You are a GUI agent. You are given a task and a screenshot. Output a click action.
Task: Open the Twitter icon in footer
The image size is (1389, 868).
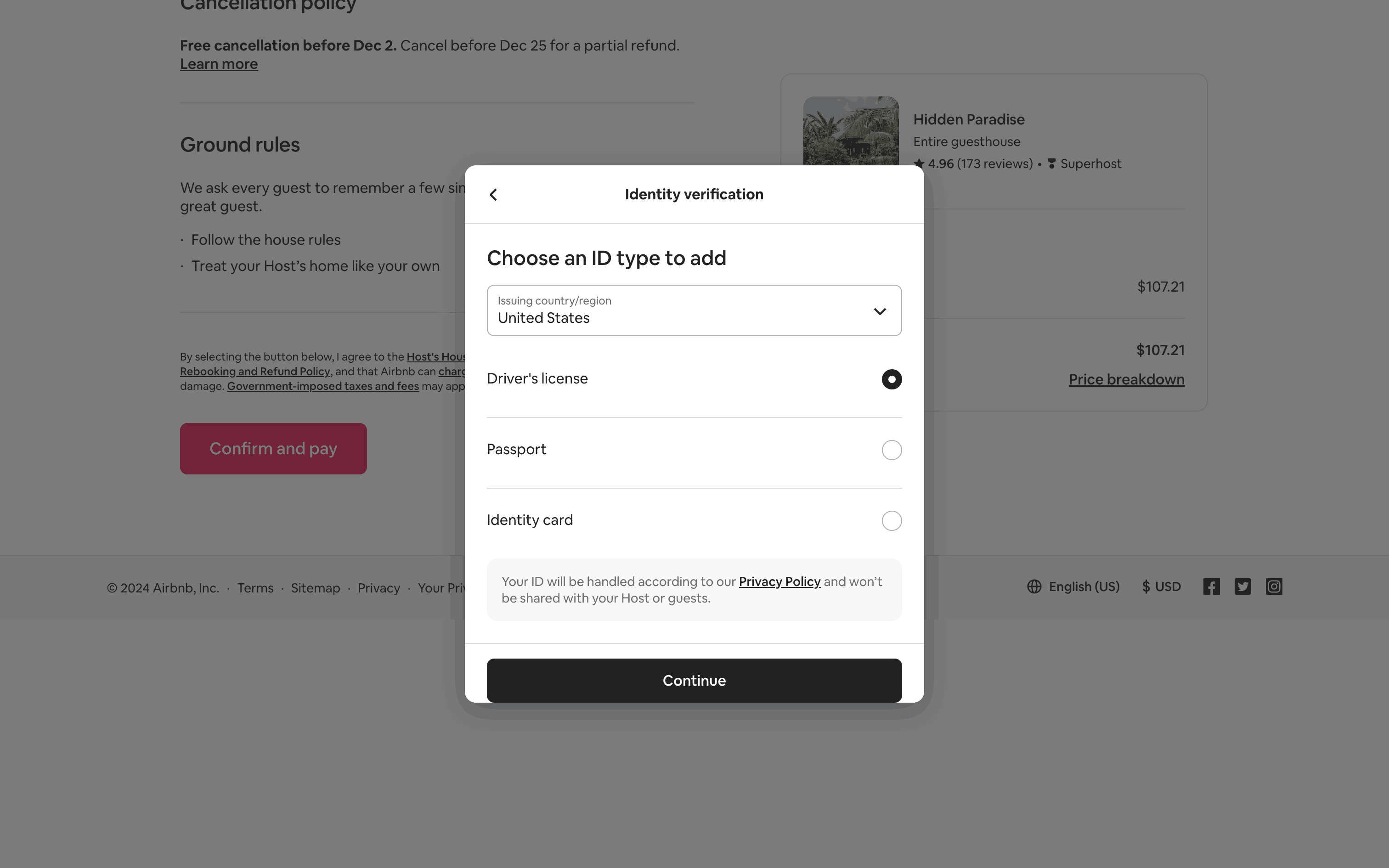click(1242, 587)
